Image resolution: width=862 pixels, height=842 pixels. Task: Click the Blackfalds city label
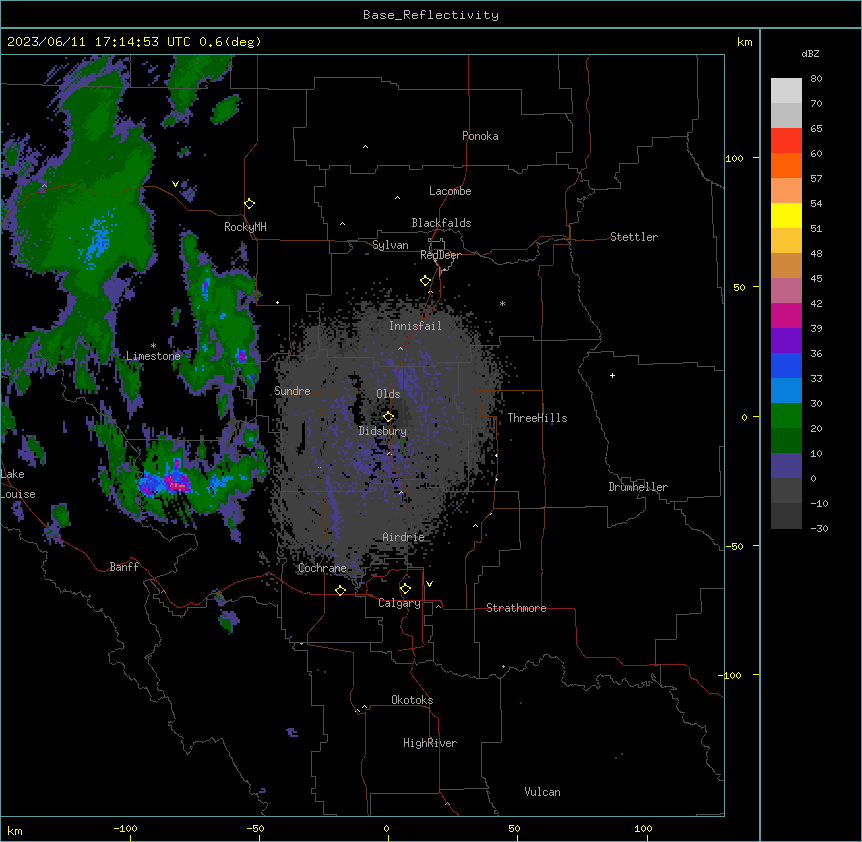pos(441,223)
